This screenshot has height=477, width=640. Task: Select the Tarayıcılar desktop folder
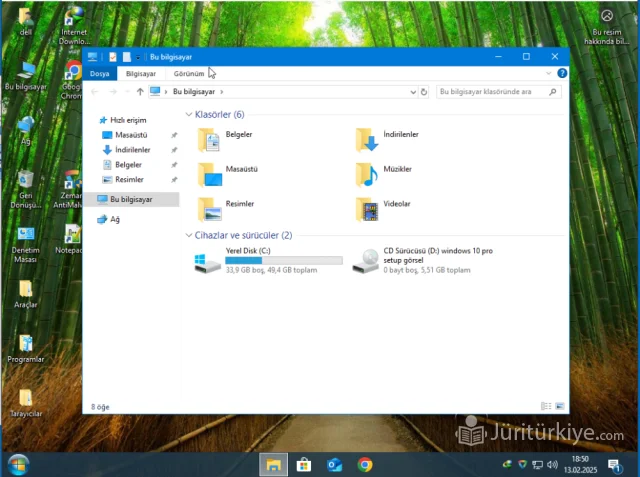coord(25,403)
